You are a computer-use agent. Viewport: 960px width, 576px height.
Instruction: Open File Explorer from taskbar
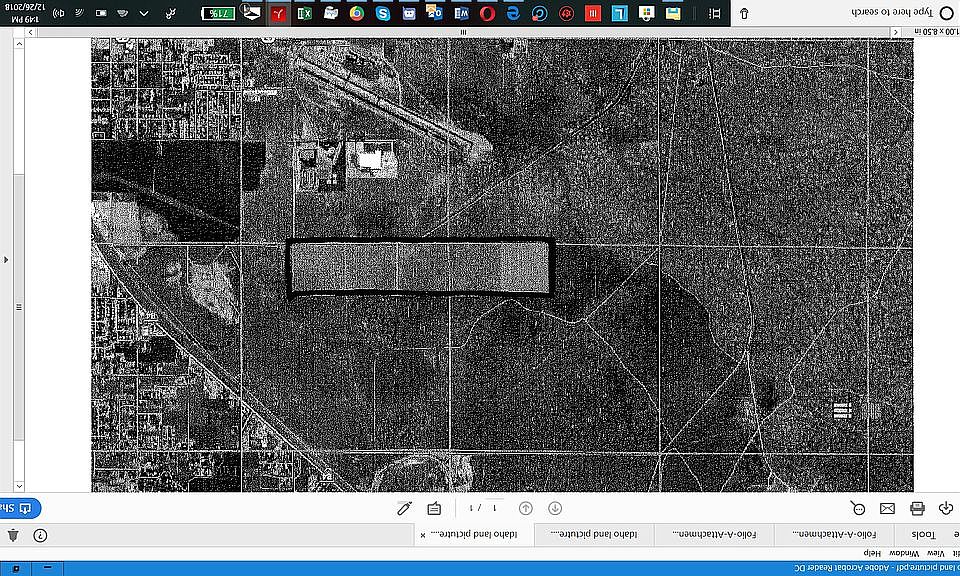(x=673, y=13)
